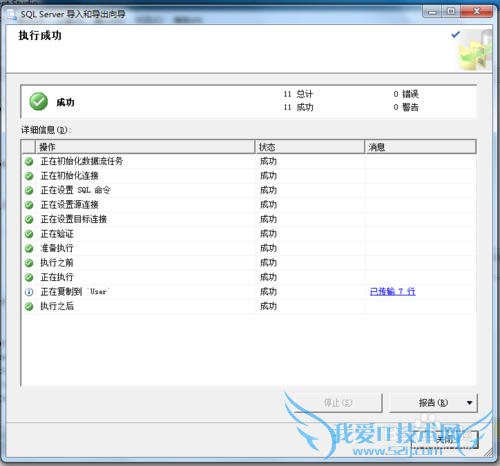Viewport: 500px width, 466px height.
Task: Select the 正在设置目标连接 row text
Action: pyautogui.click(x=73, y=219)
